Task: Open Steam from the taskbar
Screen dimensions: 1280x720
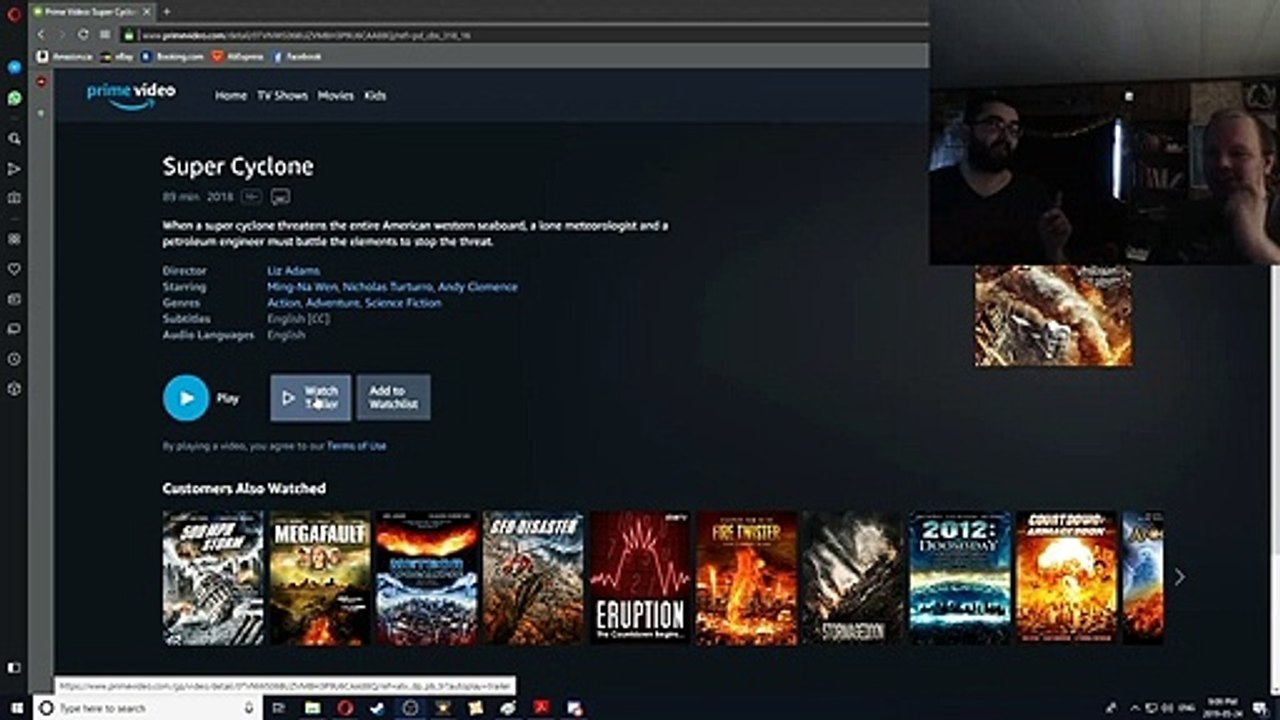Action: click(377, 708)
